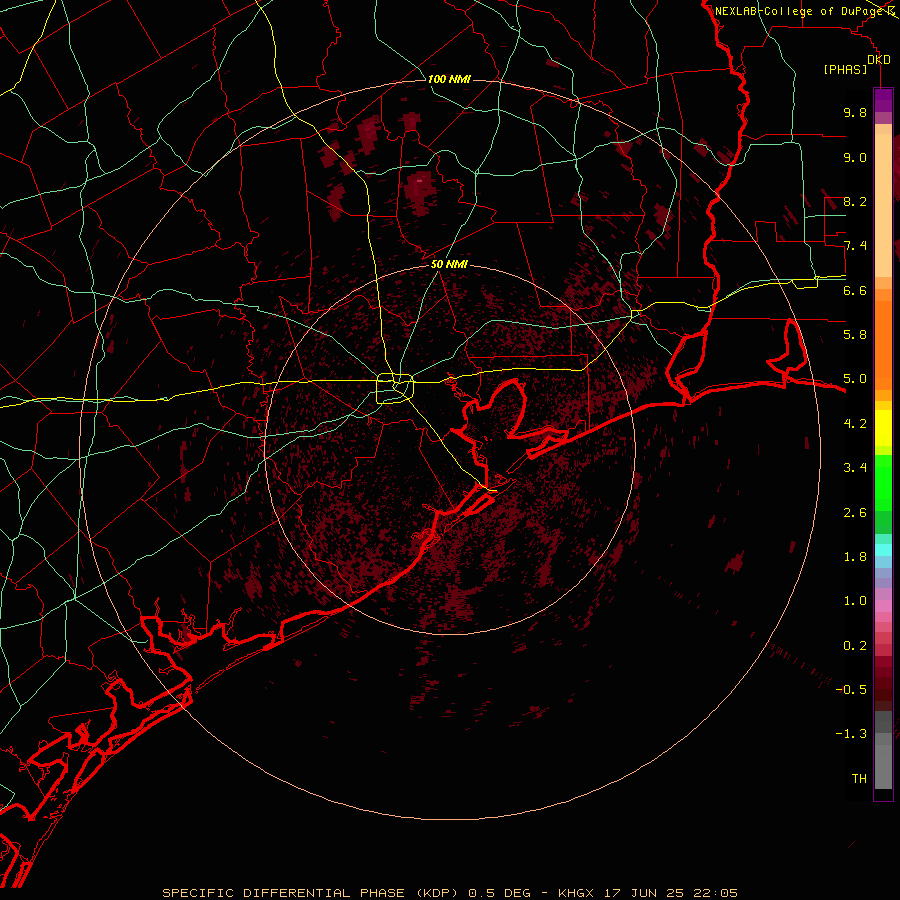Click the 6.6 value on the scale
The width and height of the screenshot is (900, 900).
(x=855, y=291)
